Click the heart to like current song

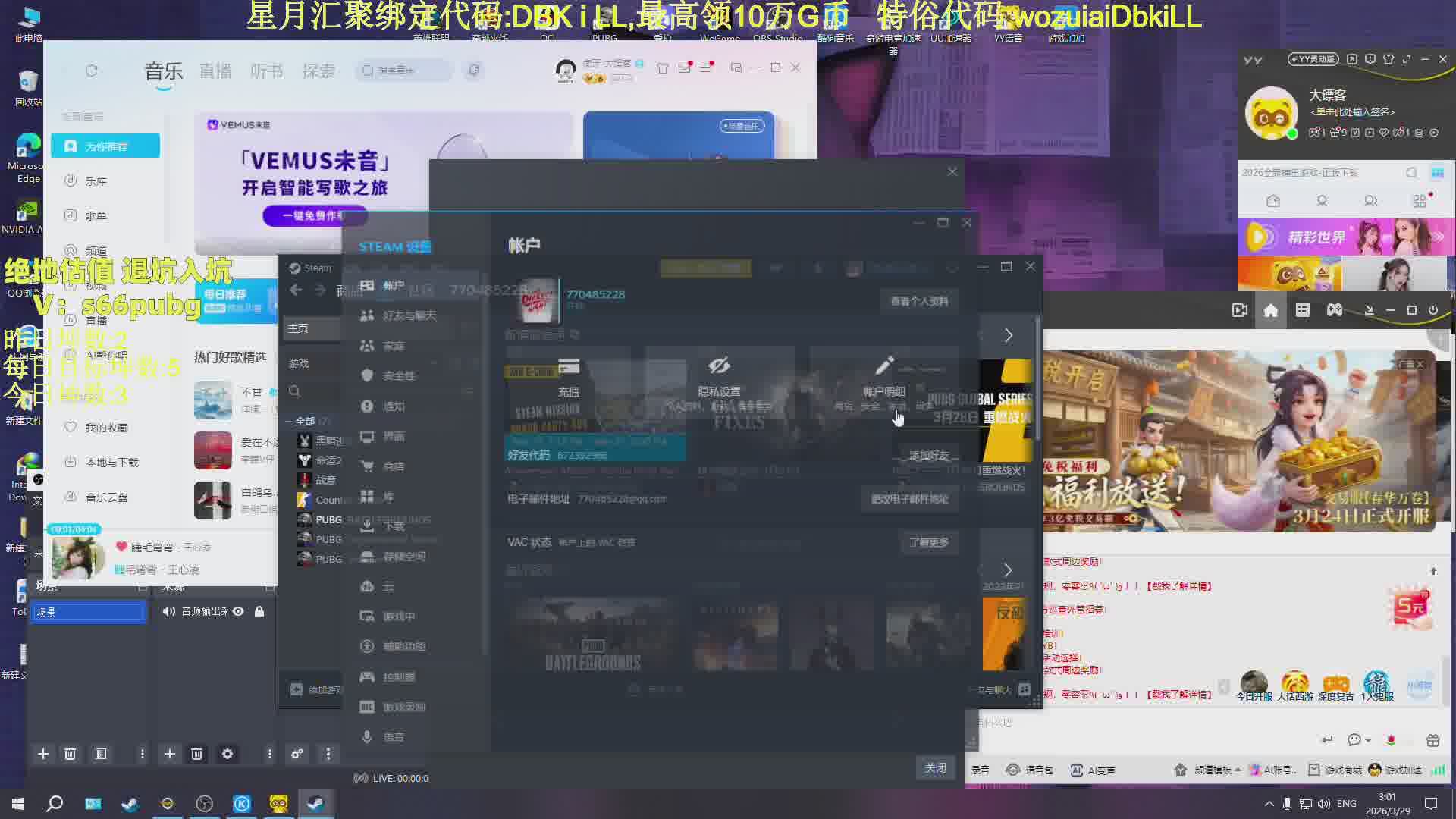coord(121,547)
